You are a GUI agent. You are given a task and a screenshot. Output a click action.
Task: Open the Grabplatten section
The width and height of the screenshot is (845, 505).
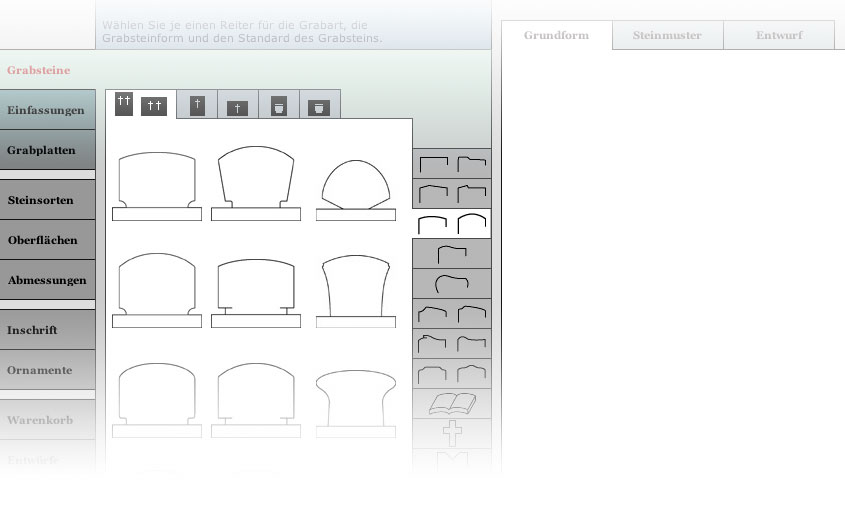tap(47, 150)
